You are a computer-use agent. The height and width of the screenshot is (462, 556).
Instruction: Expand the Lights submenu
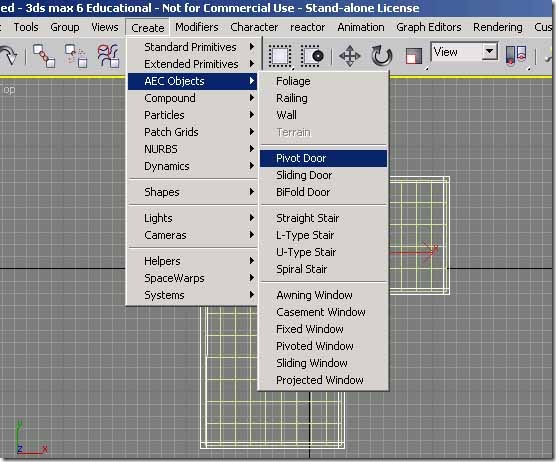point(192,218)
